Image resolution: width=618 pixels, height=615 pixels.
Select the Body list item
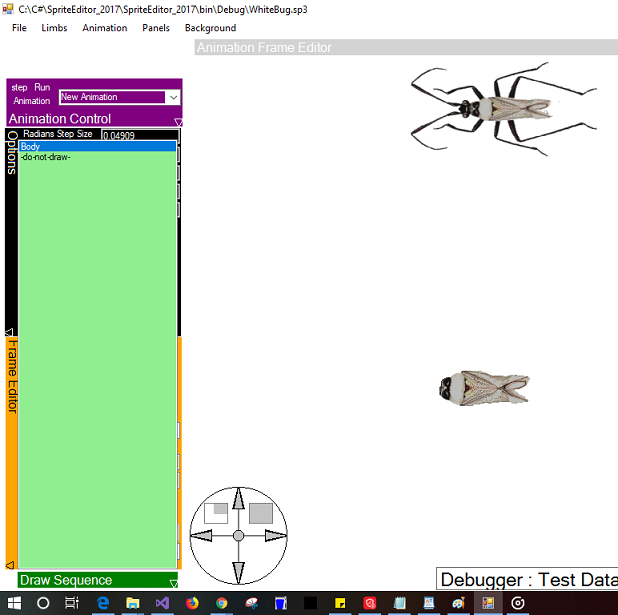(x=97, y=147)
